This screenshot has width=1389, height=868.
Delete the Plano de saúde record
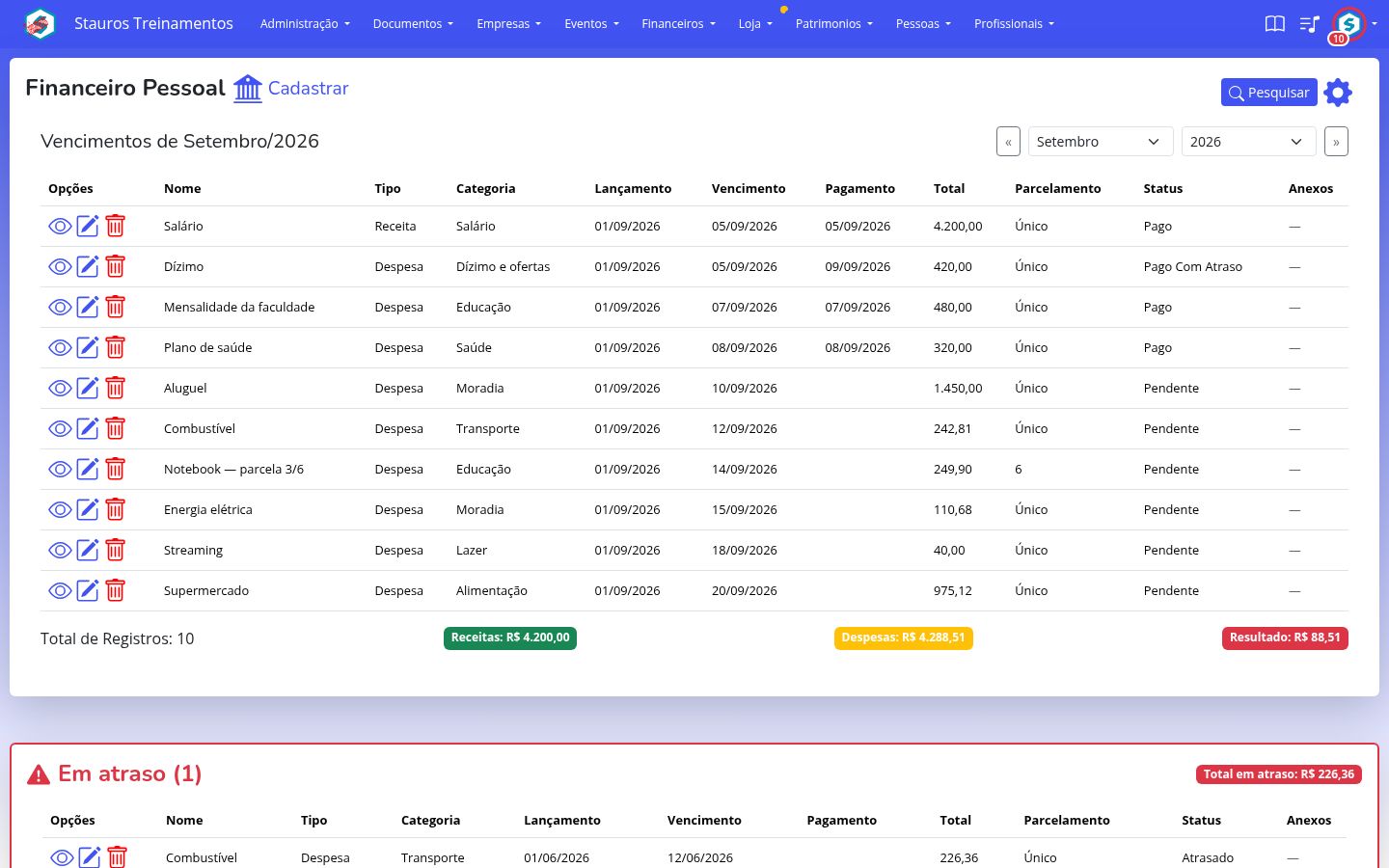tap(116, 347)
